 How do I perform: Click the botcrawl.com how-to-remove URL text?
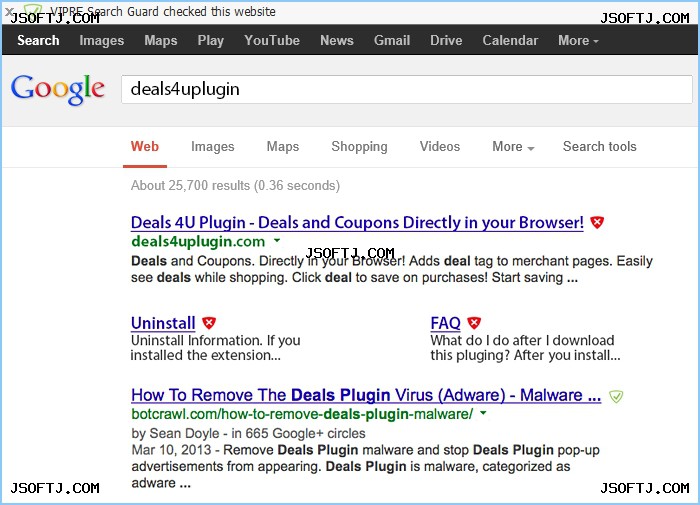302,414
